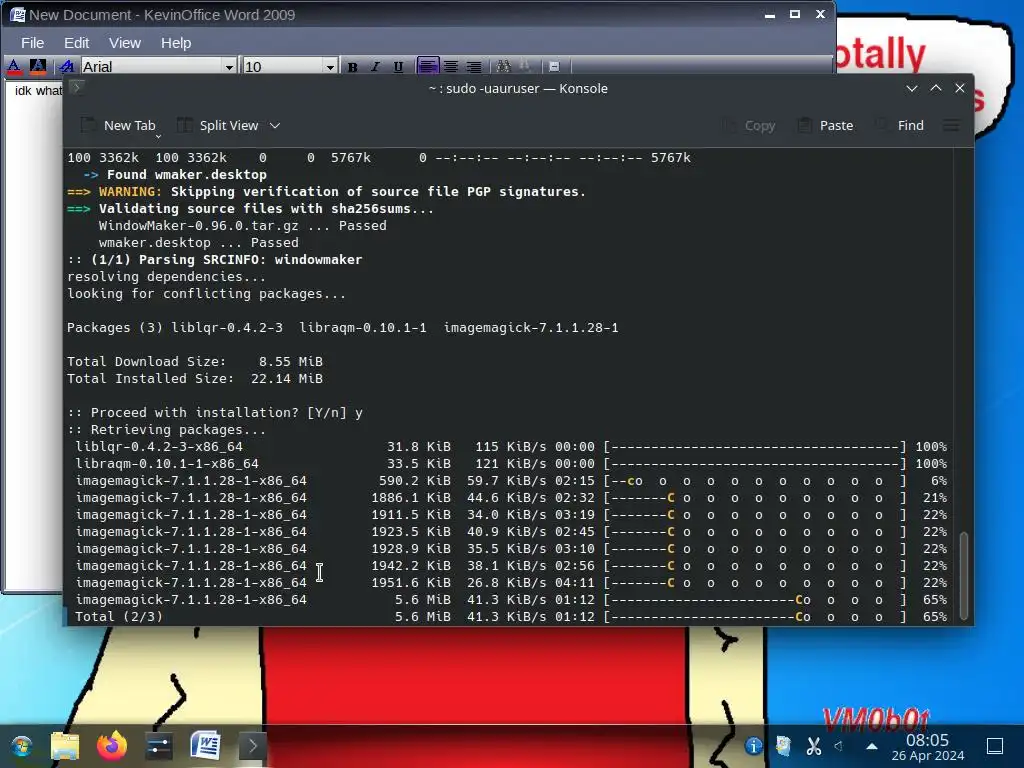Click the Word document icon in title bar
1024x768 pixels.
click(x=17, y=14)
